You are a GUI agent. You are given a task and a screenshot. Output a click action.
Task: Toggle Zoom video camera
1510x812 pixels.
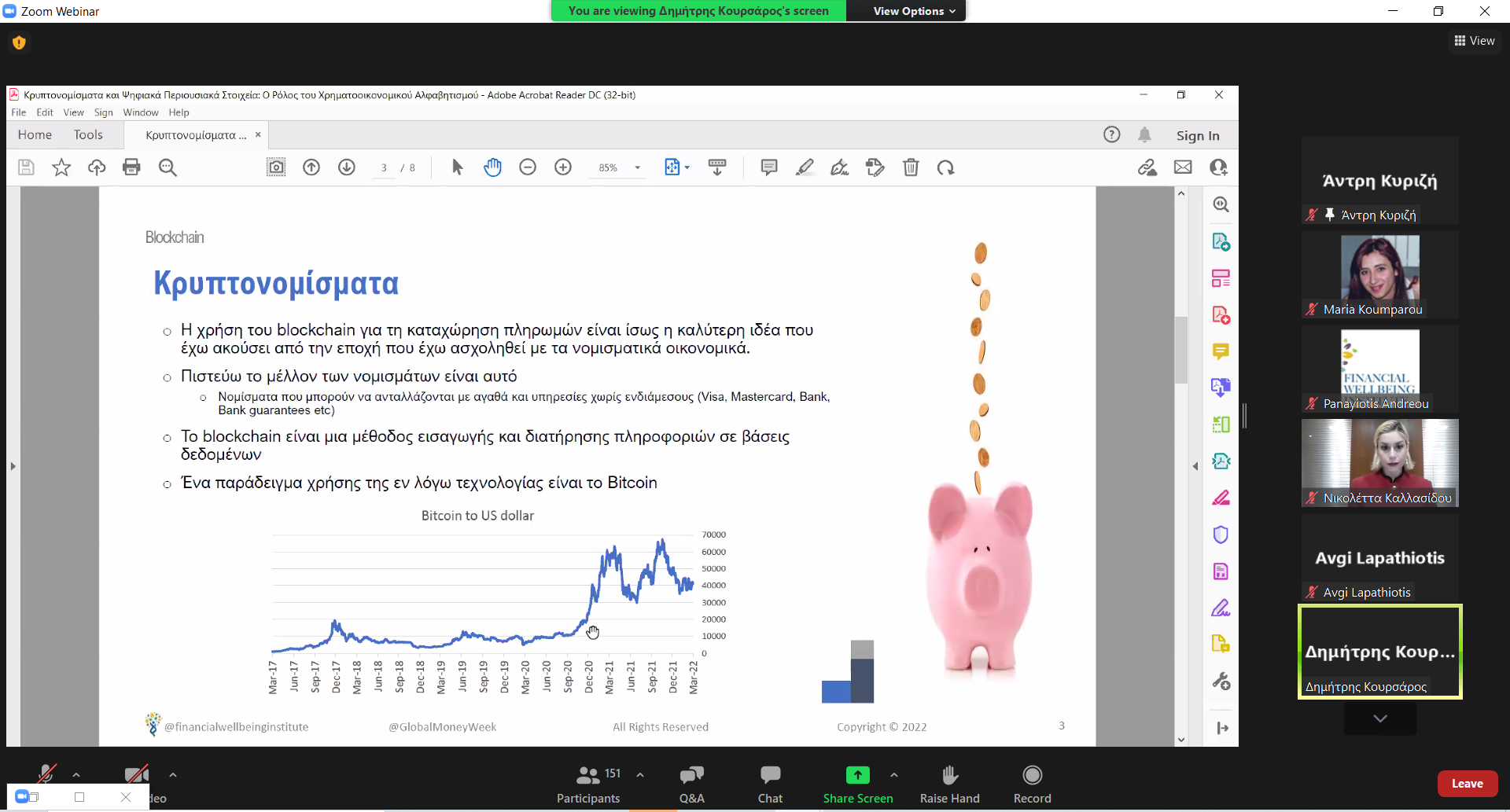137,775
